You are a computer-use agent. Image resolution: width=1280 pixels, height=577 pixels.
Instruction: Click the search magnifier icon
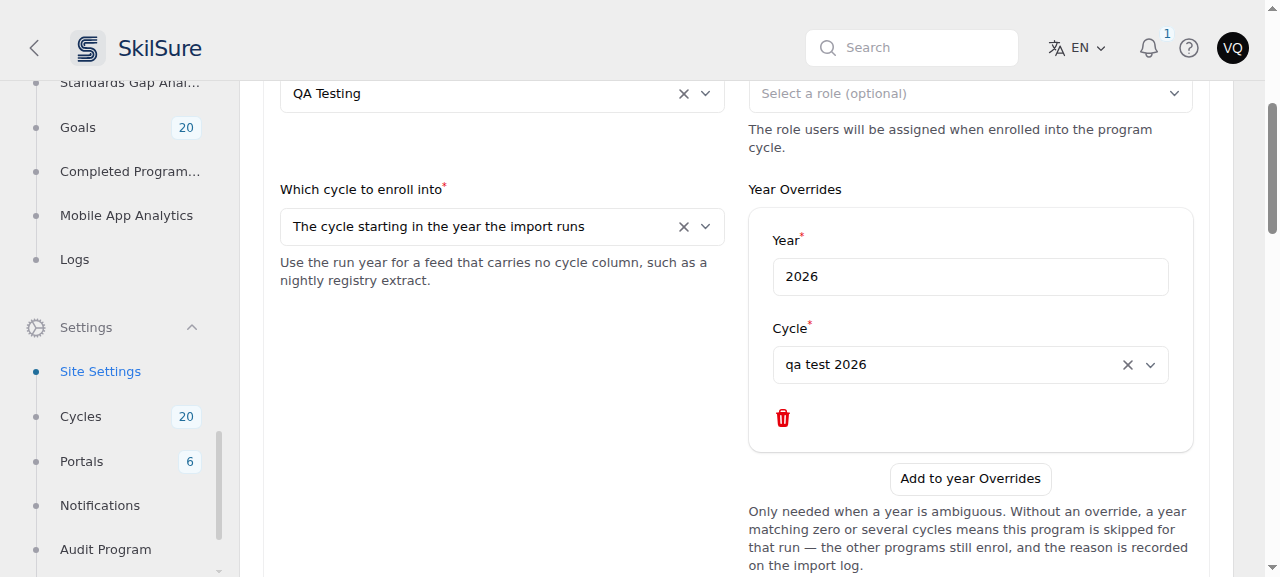(827, 48)
